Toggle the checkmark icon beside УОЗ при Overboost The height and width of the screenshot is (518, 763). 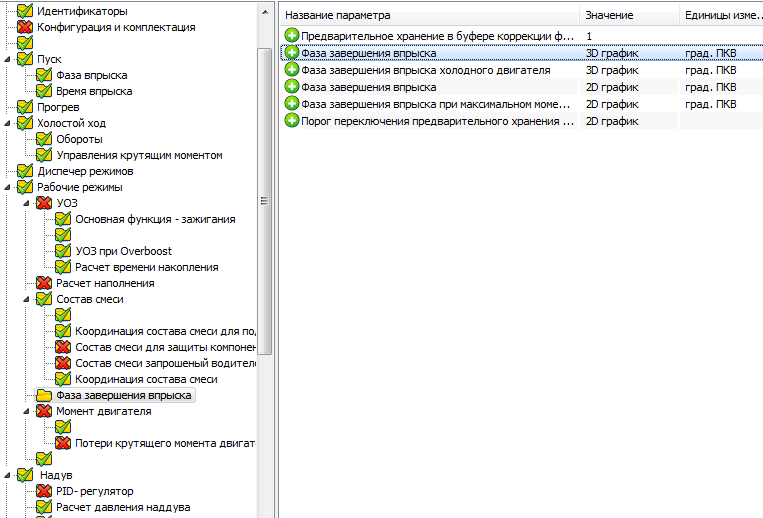pos(64,251)
